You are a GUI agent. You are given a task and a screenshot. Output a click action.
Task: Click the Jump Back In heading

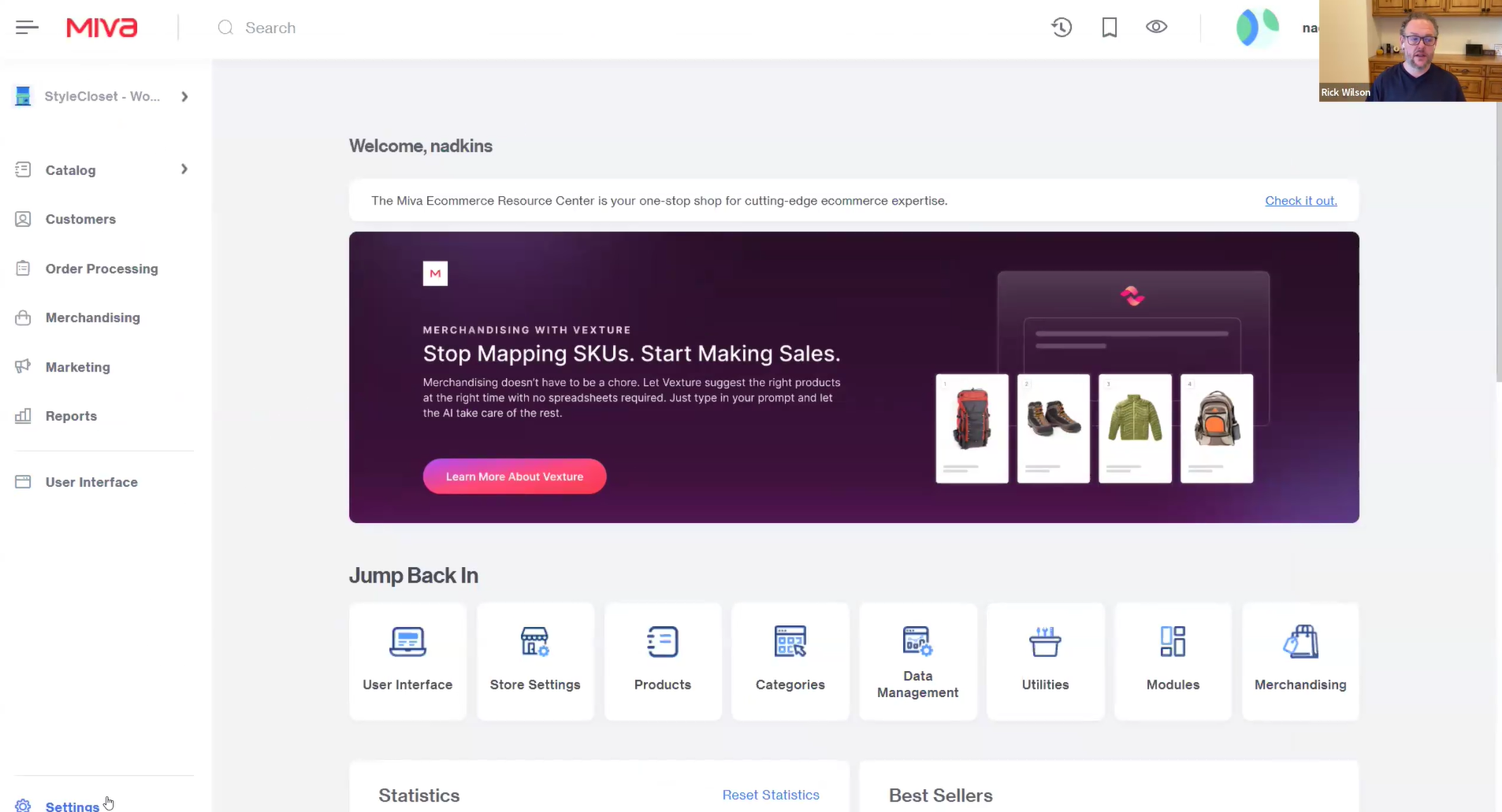(x=414, y=576)
